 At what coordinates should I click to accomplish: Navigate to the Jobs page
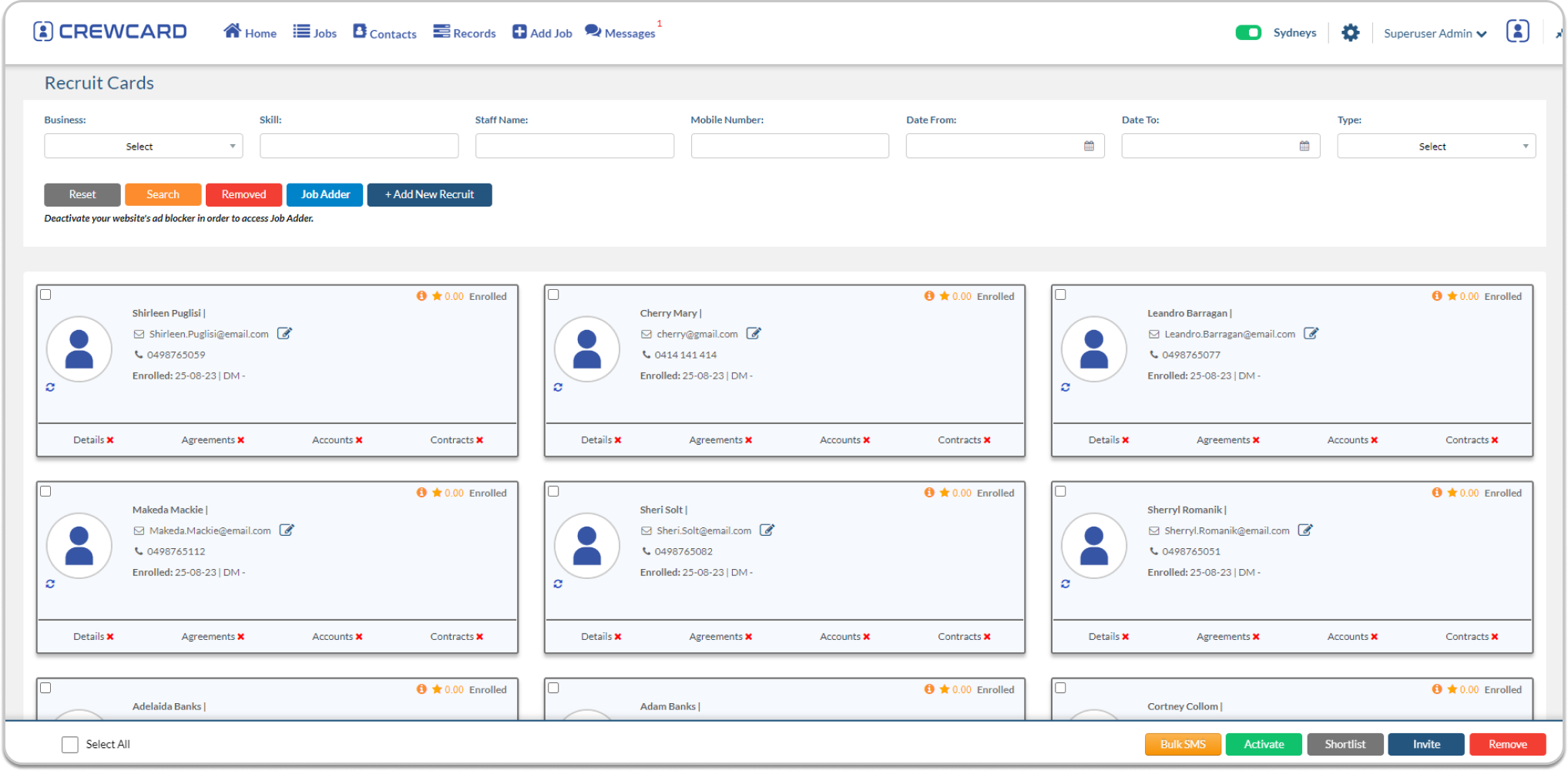click(x=315, y=32)
